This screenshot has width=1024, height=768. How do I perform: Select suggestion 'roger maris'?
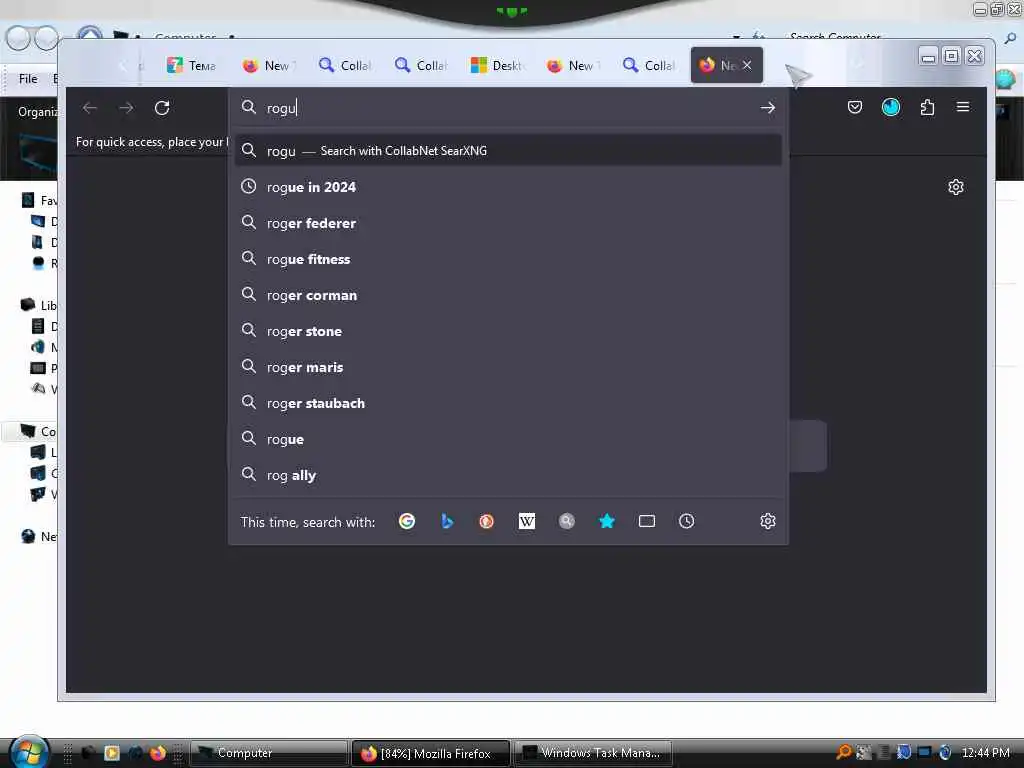(508, 367)
